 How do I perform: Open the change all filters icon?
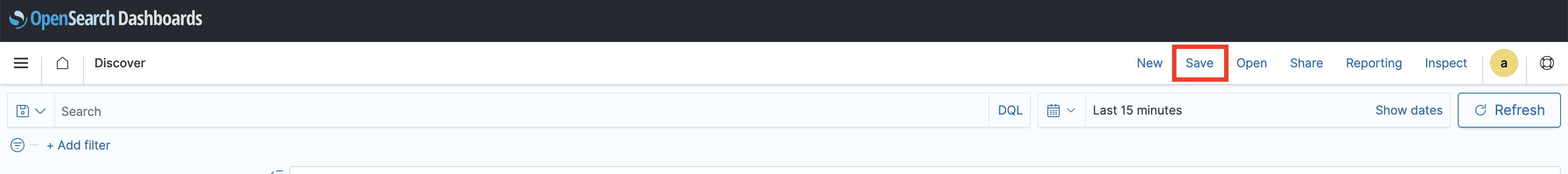[x=17, y=145]
